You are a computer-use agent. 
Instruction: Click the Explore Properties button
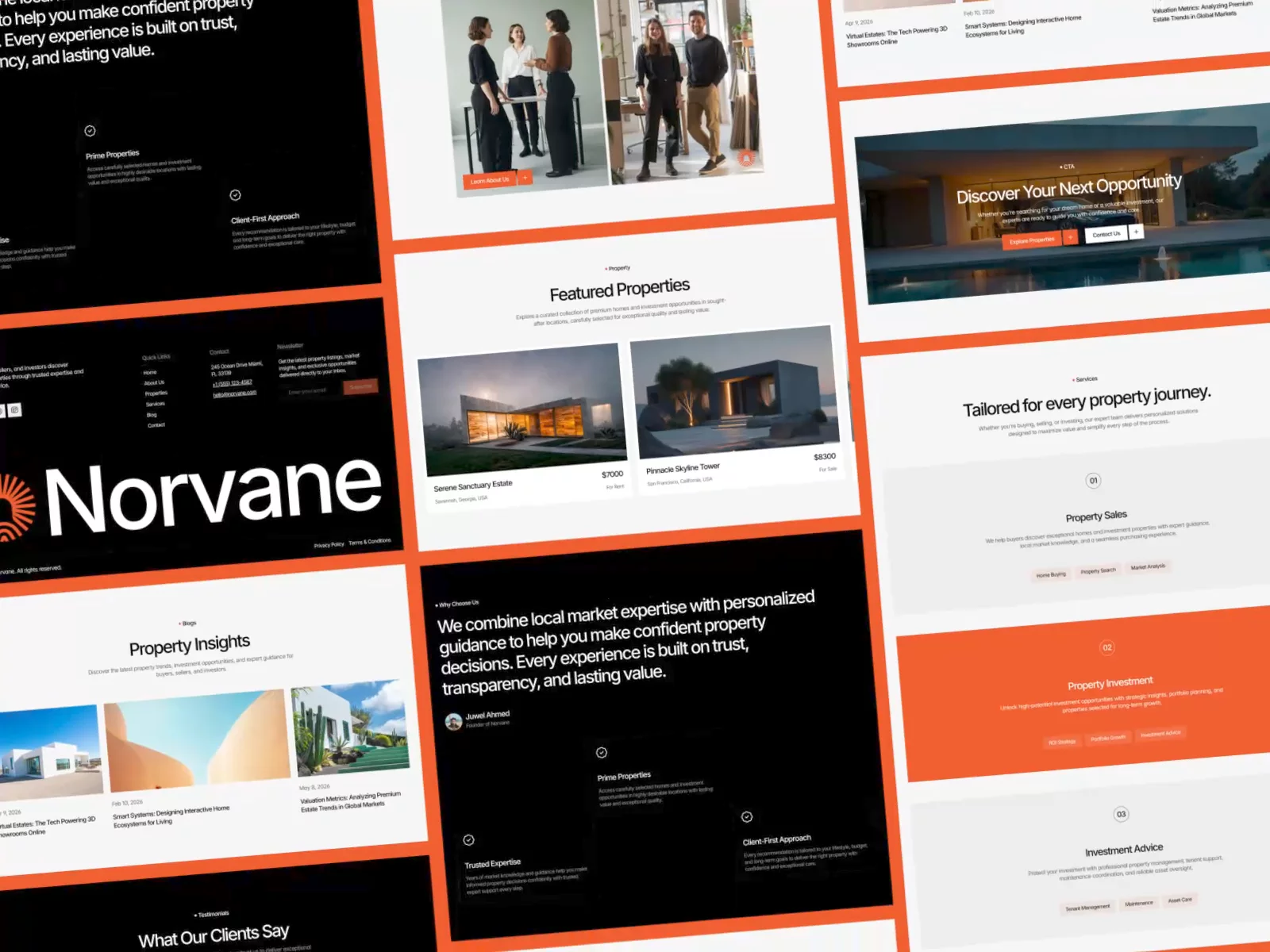coord(1032,240)
